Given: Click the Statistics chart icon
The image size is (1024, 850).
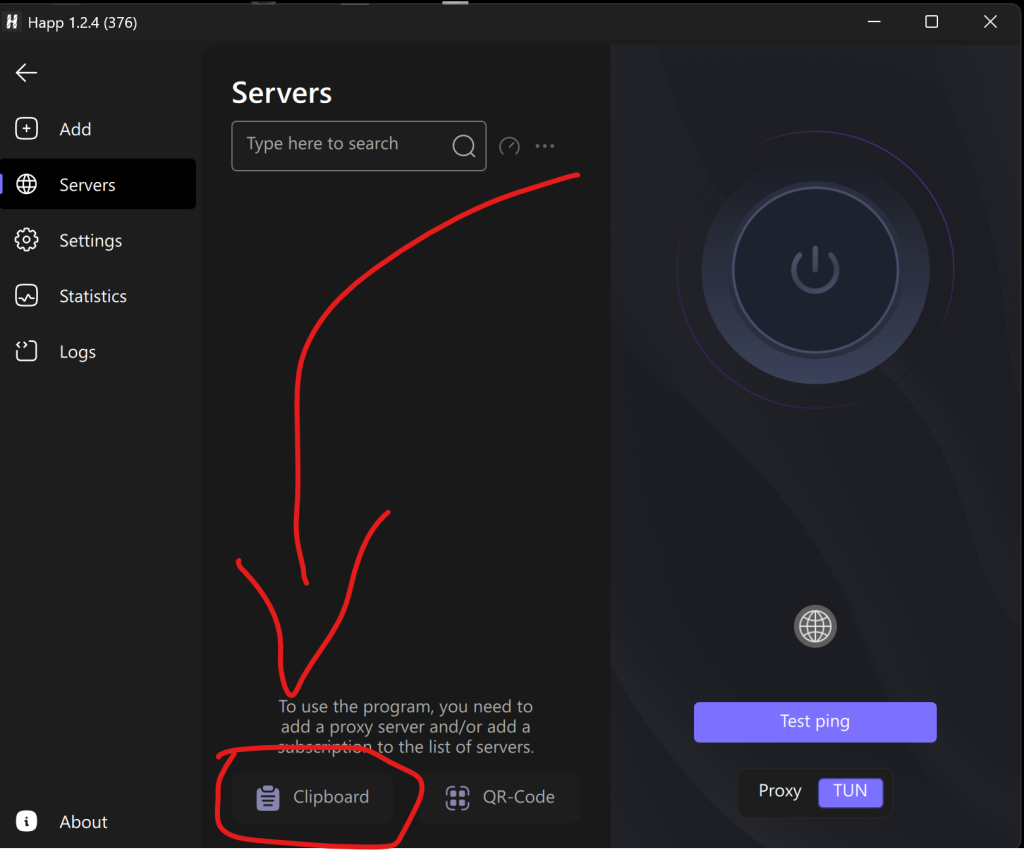Looking at the screenshot, I should pos(27,296).
